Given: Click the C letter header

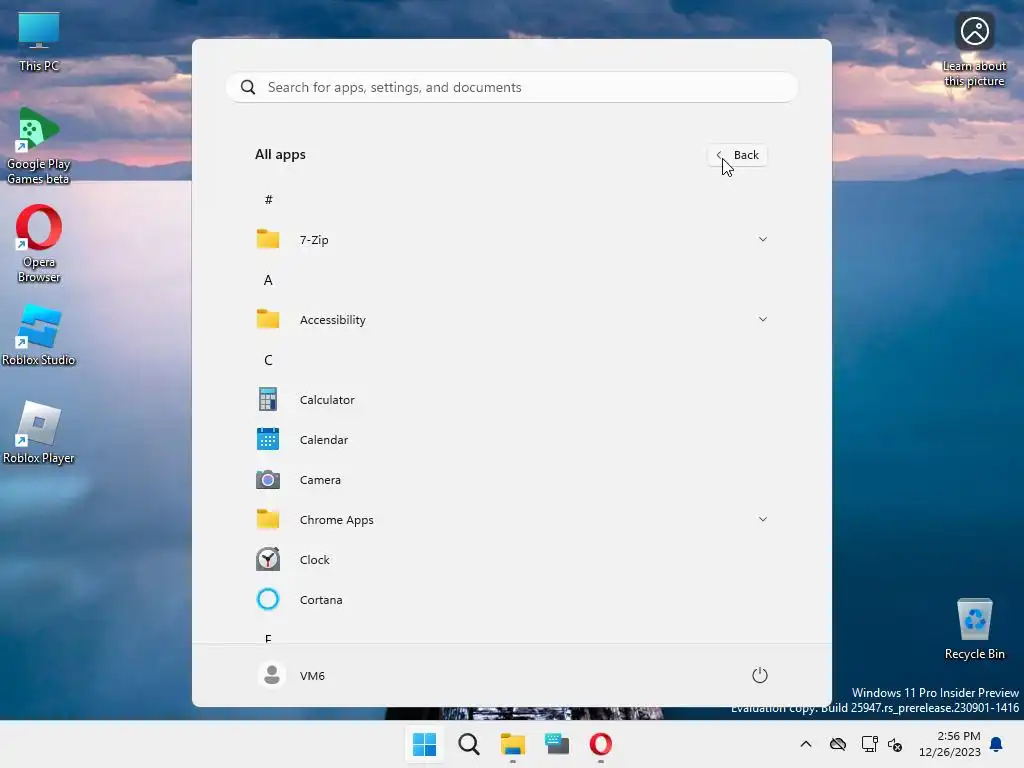Looking at the screenshot, I should [268, 360].
